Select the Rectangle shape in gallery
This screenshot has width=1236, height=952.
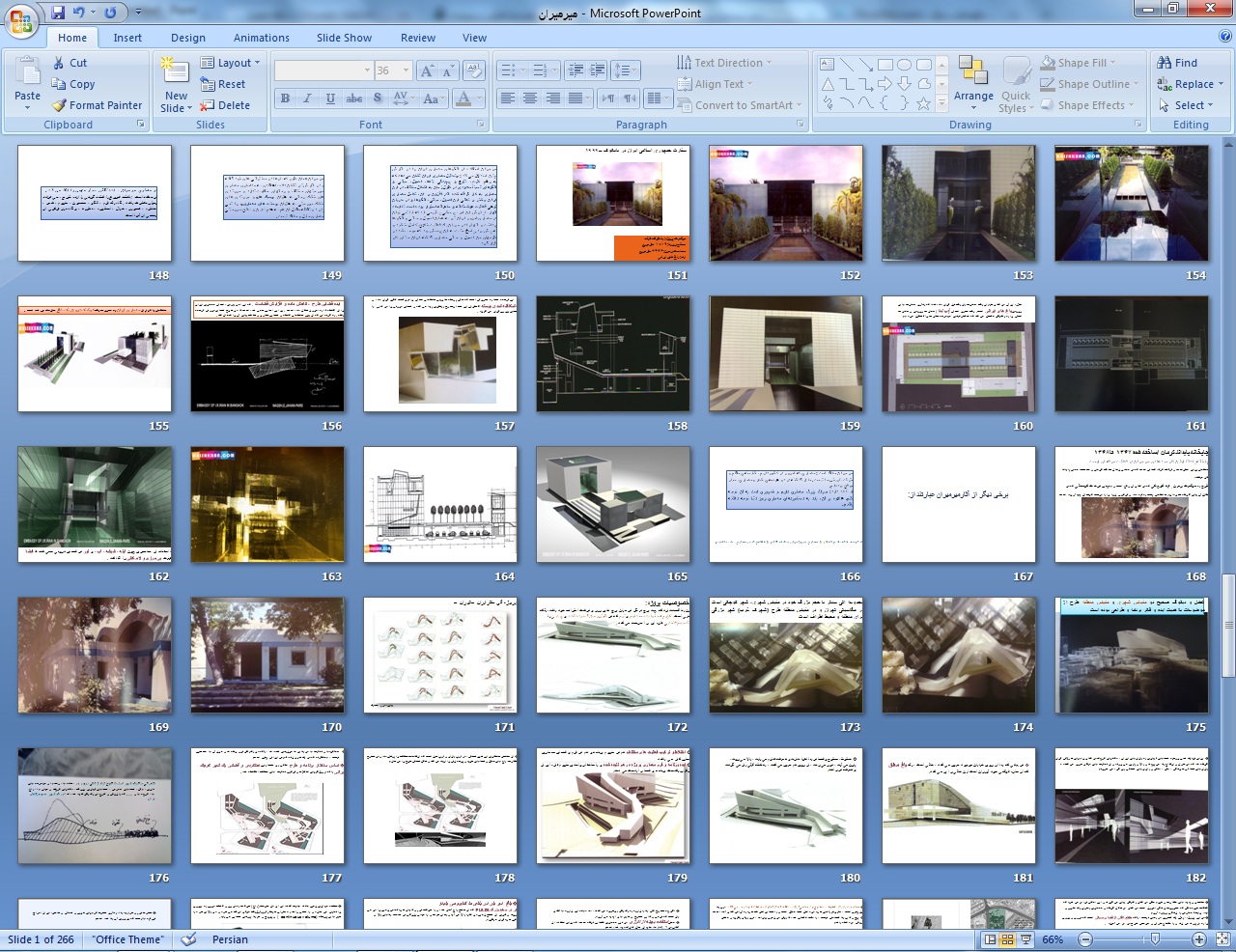885,65
